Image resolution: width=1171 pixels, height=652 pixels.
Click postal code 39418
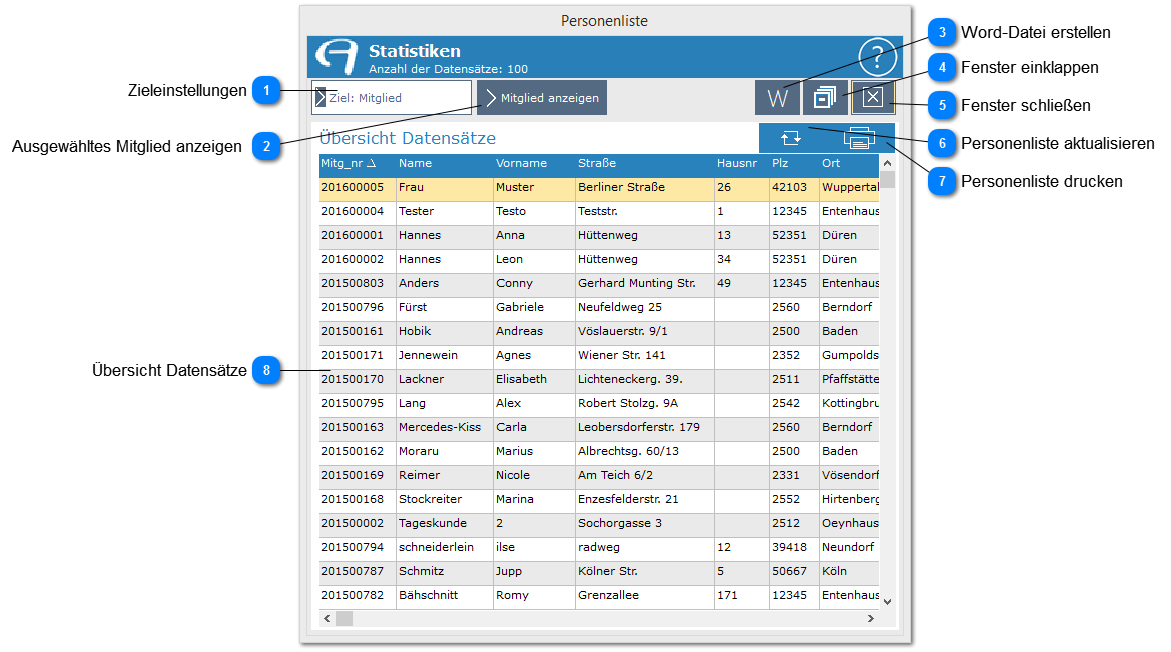tap(794, 547)
